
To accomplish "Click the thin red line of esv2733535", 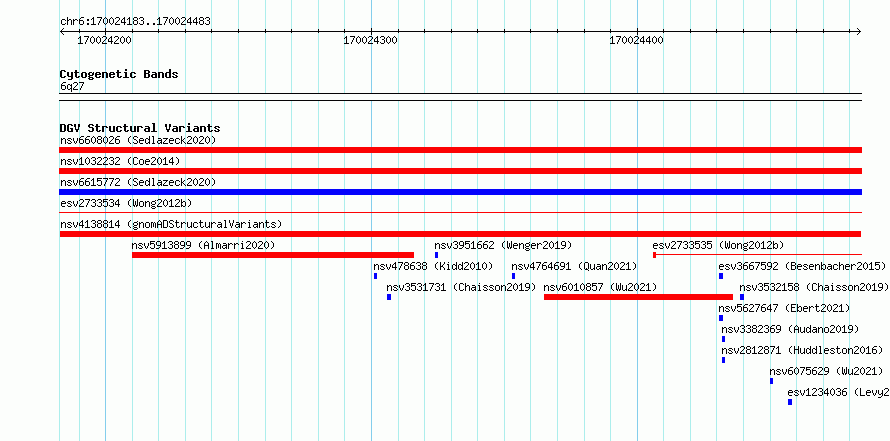I will click(758, 255).
